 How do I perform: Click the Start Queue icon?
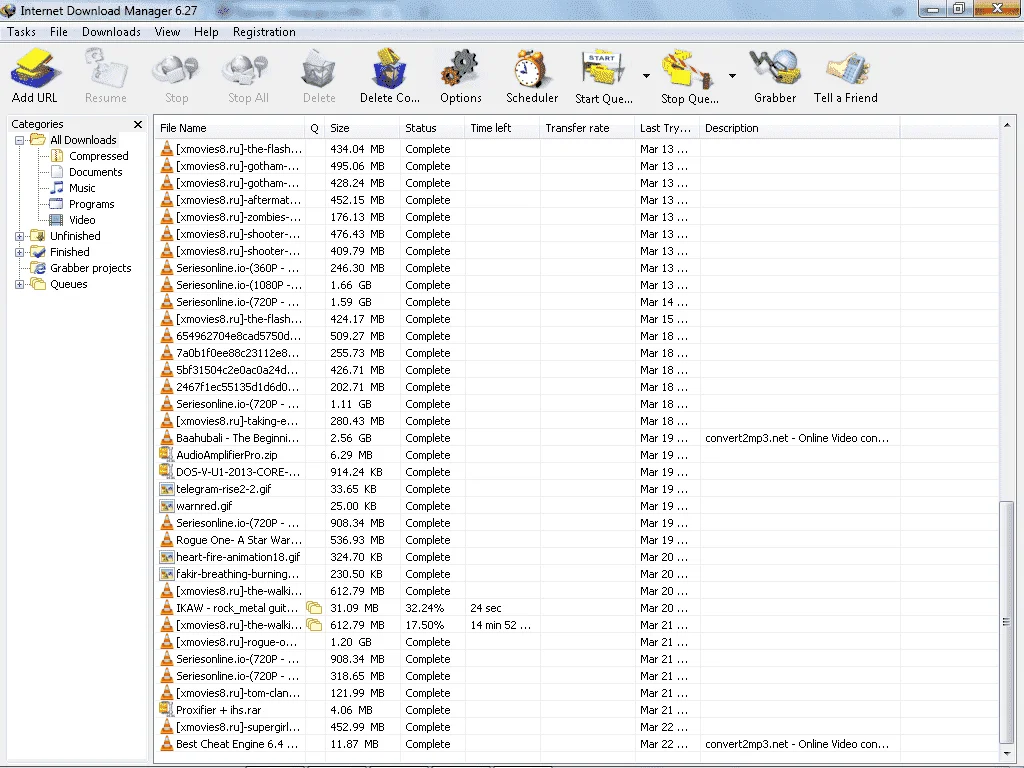(x=603, y=69)
